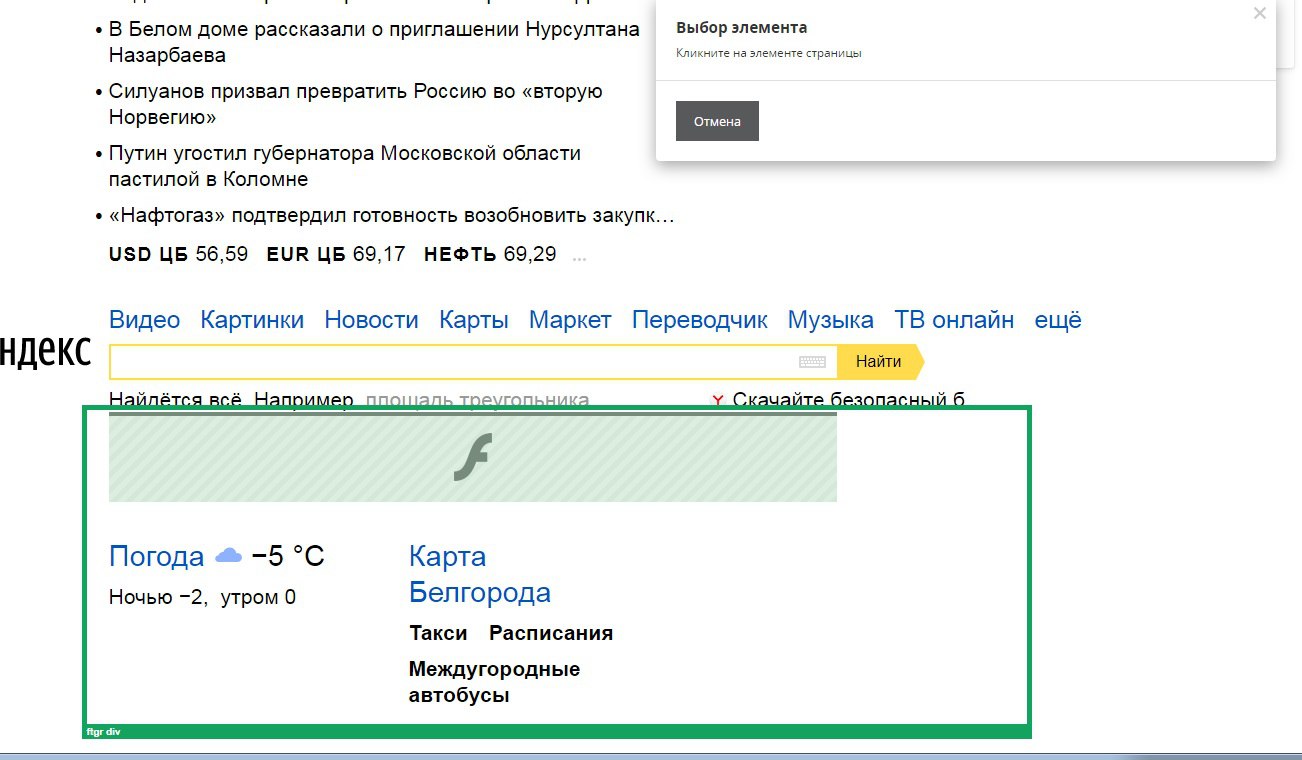The width and height of the screenshot is (1302, 760).
Task: Expand the ещё services menu
Action: [1058, 320]
